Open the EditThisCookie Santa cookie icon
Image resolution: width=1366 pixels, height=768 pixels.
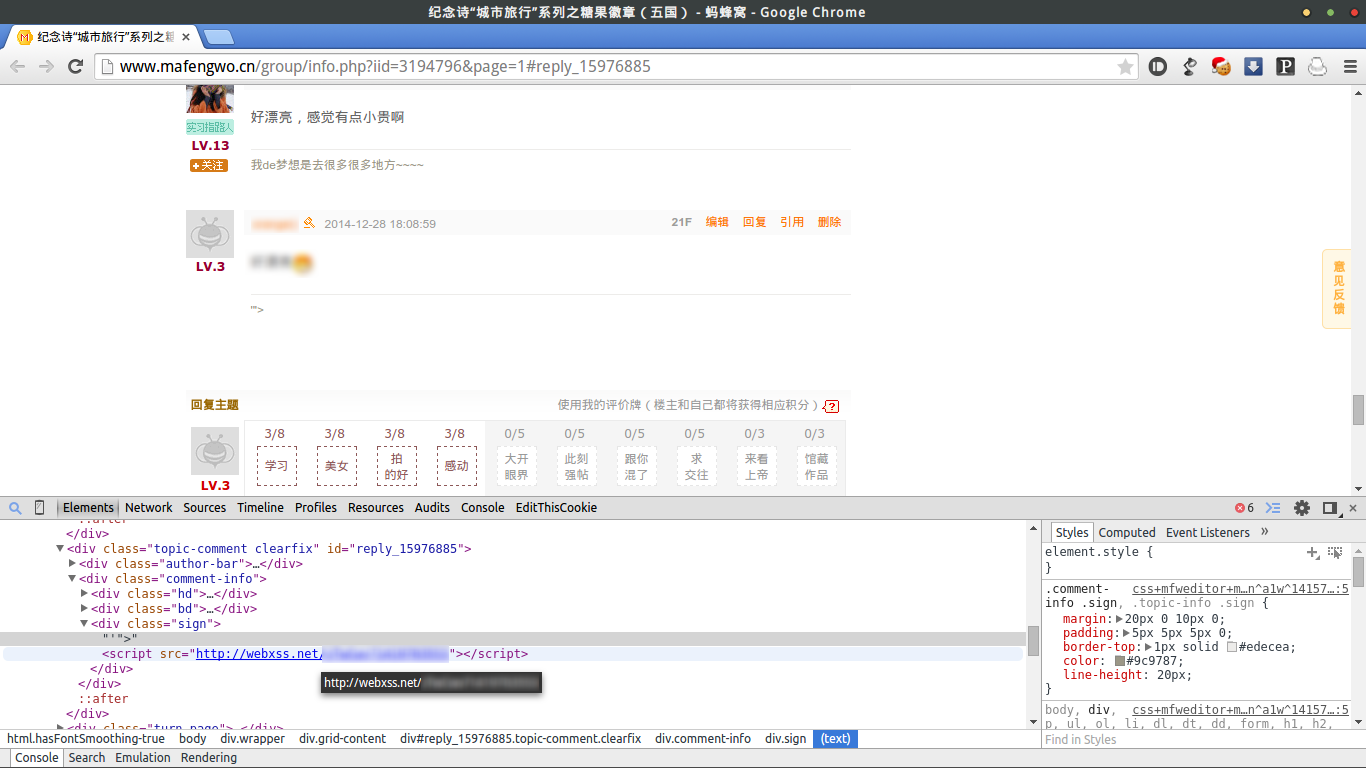pyautogui.click(x=1221, y=67)
